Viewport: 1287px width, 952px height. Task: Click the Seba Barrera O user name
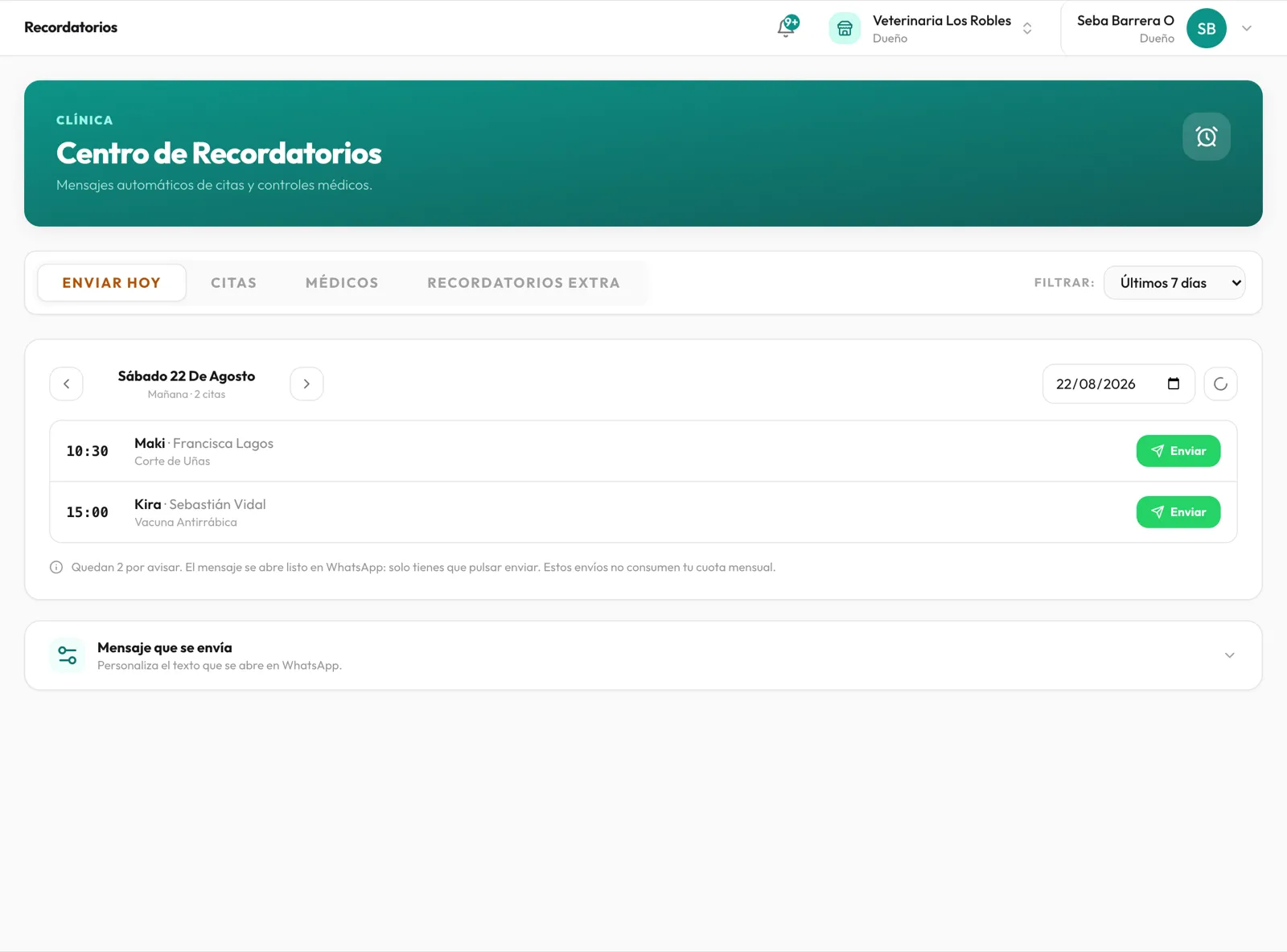(x=1125, y=21)
